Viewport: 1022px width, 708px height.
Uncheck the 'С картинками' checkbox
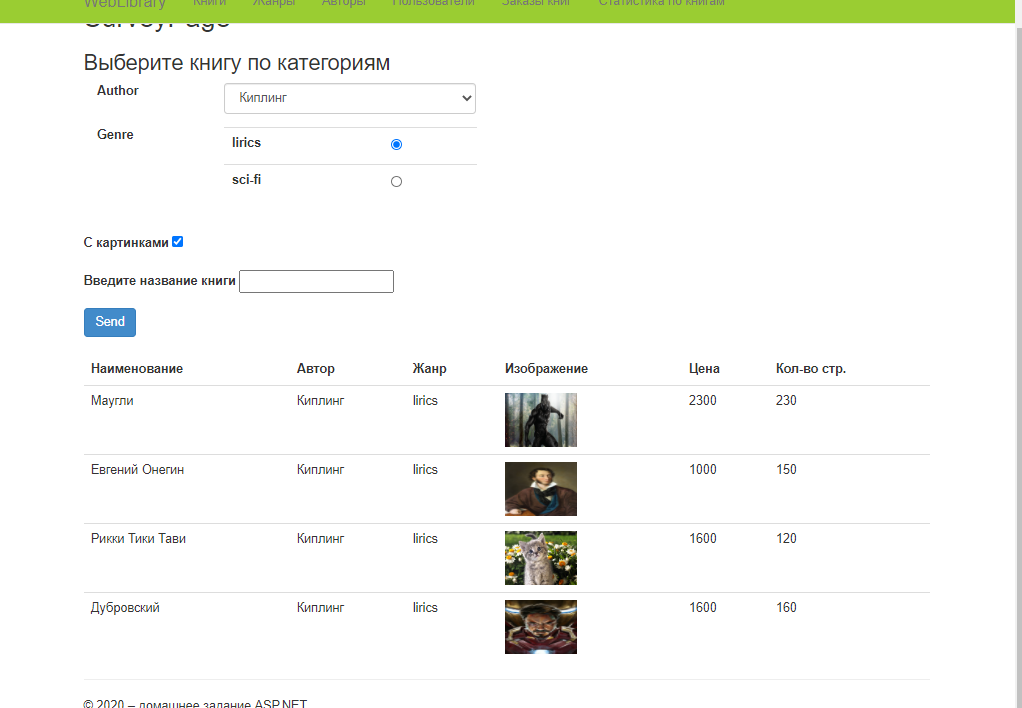[177, 241]
